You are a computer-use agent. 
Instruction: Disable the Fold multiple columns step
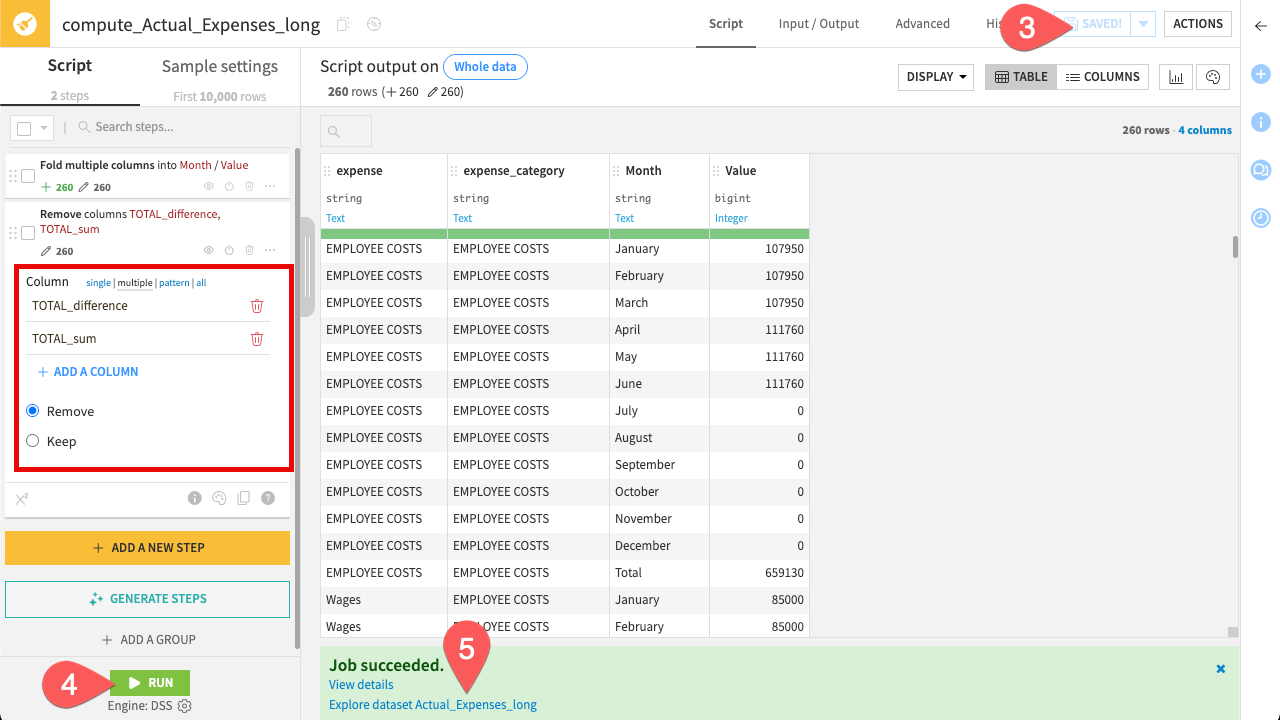point(228,186)
